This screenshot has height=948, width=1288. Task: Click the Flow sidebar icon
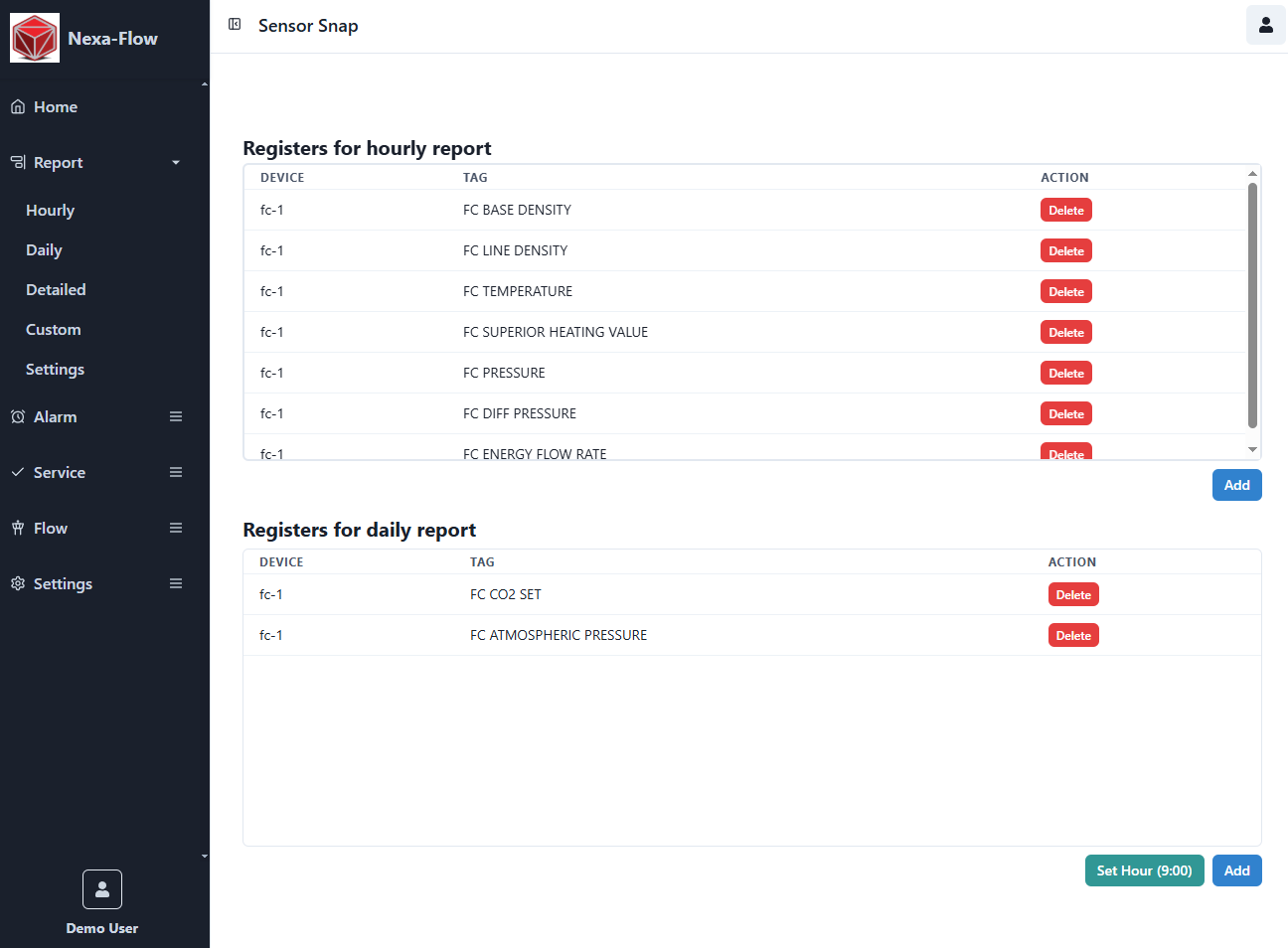(18, 529)
